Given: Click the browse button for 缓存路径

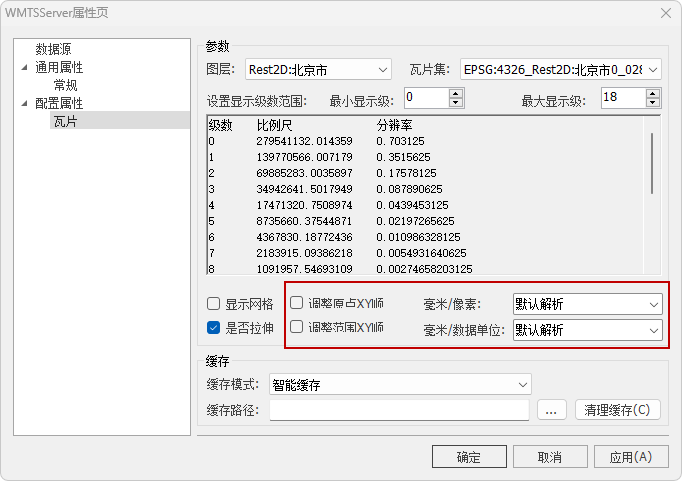Looking at the screenshot, I should point(552,410).
